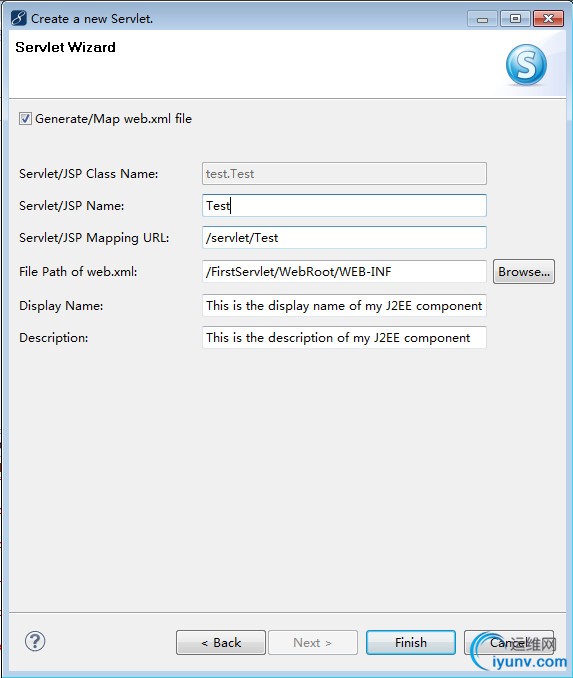Focus the Servlet/JSP Name input field
The width and height of the screenshot is (573, 678).
pos(344,206)
